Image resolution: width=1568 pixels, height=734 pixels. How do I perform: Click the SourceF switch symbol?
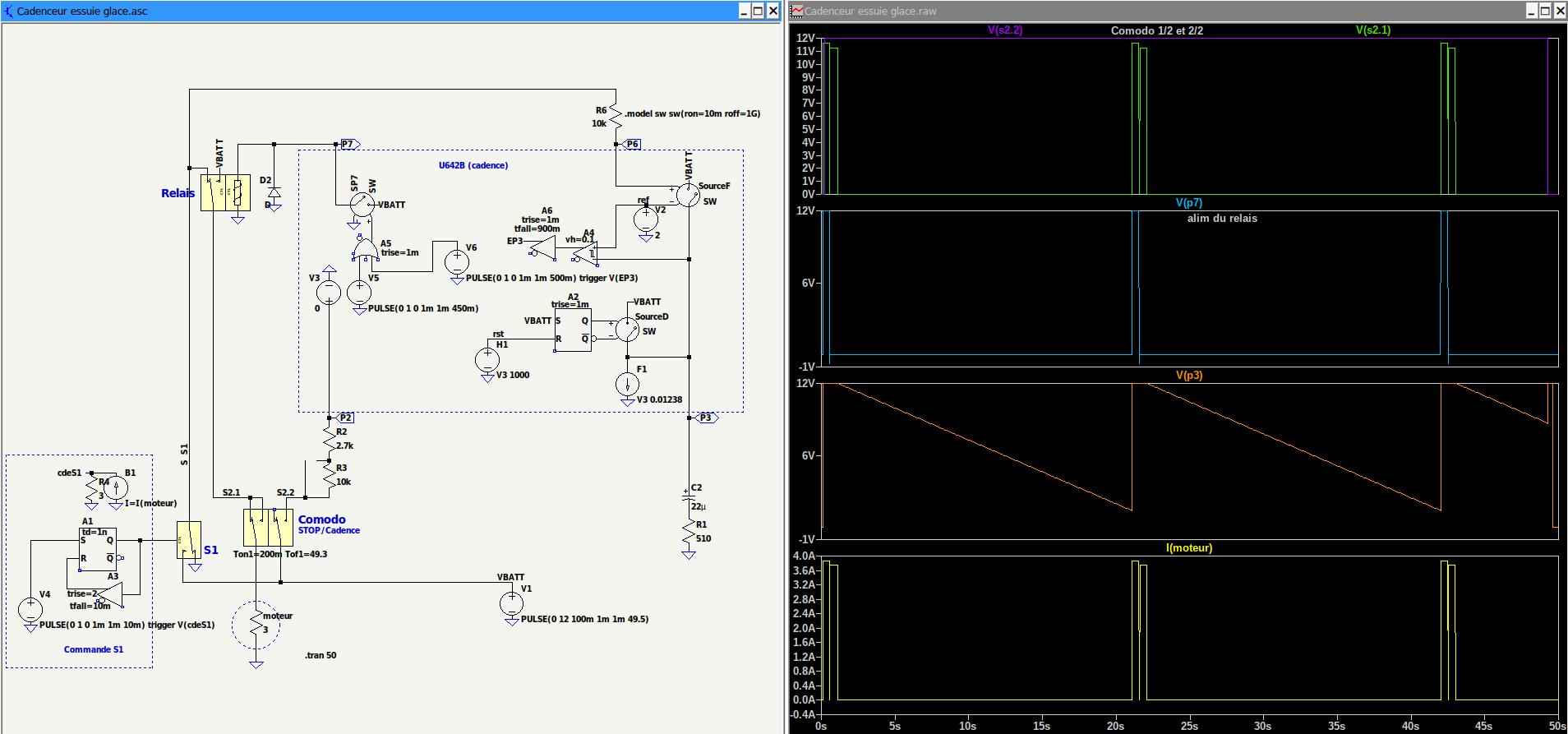688,196
